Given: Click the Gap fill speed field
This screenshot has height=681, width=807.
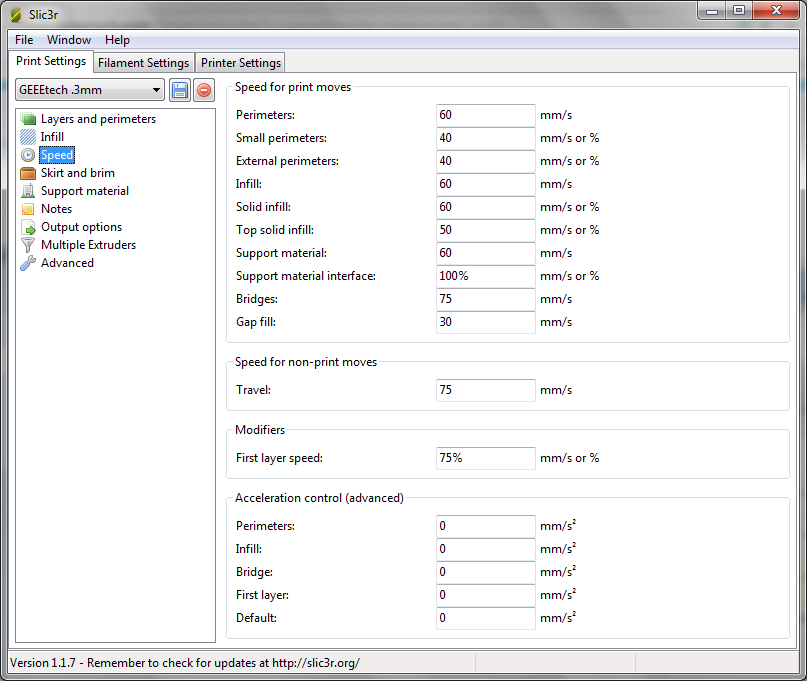Looking at the screenshot, I should click(x=485, y=322).
